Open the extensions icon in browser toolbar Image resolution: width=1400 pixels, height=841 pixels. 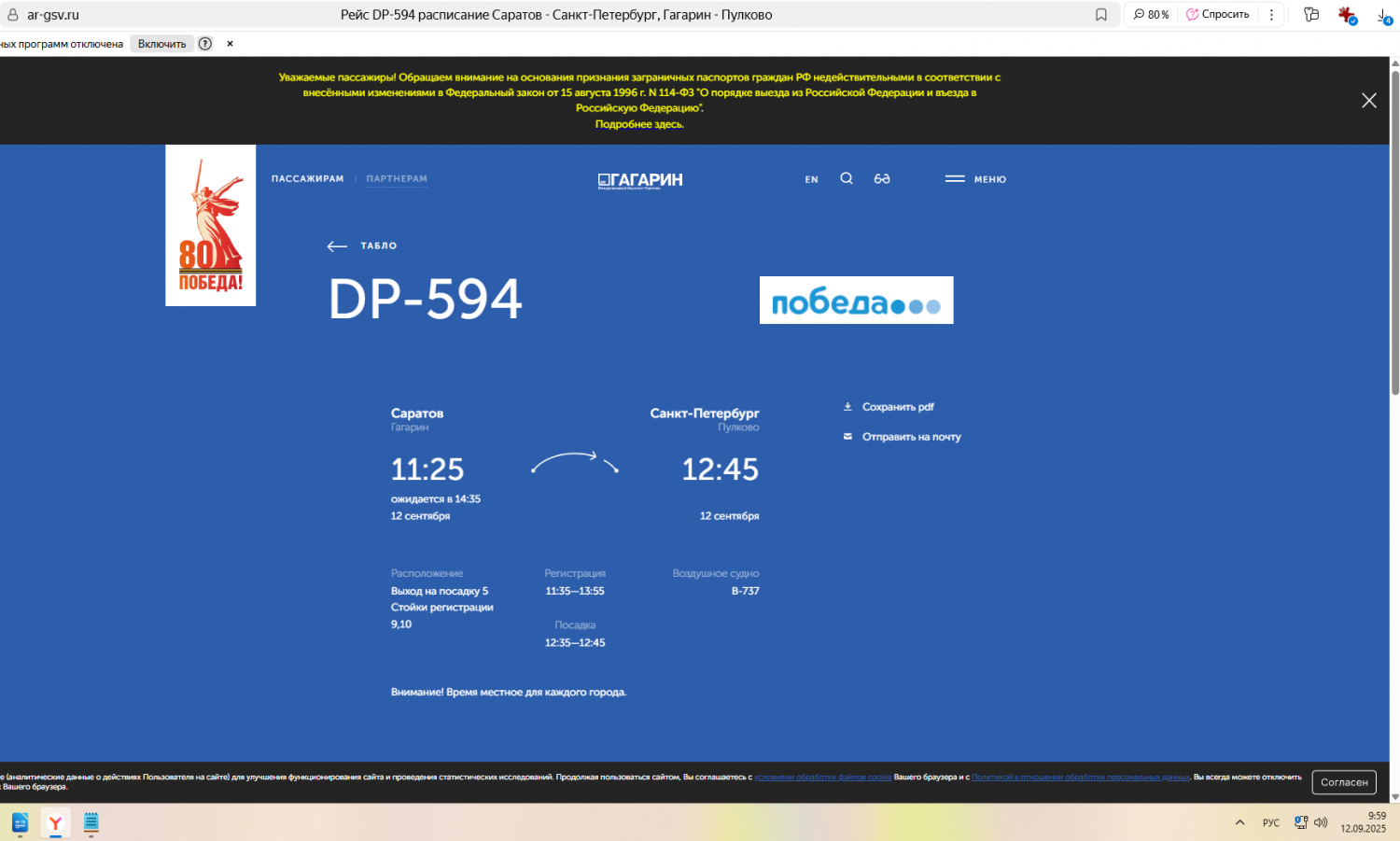[1311, 15]
